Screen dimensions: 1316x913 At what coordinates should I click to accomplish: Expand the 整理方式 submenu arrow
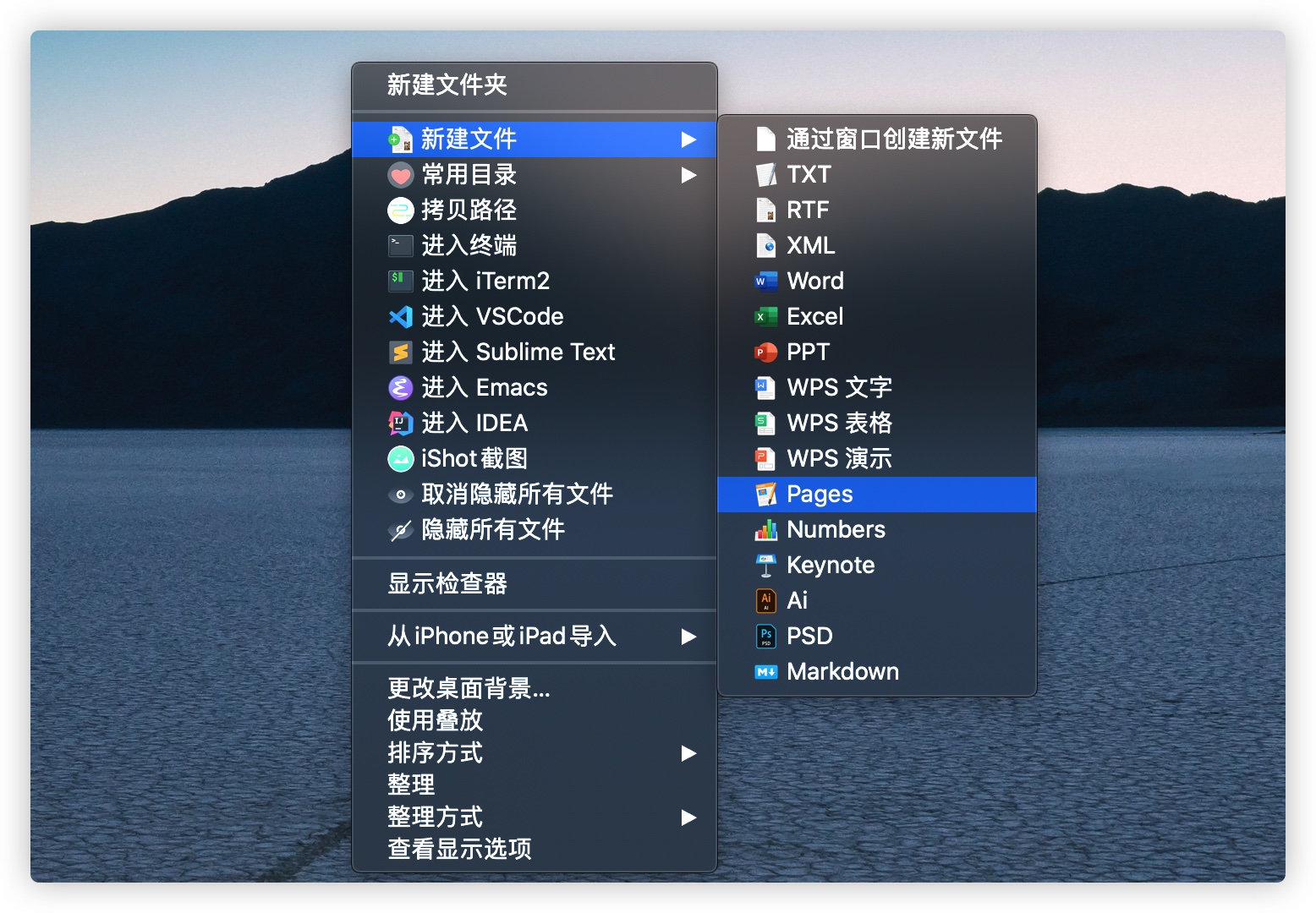688,817
